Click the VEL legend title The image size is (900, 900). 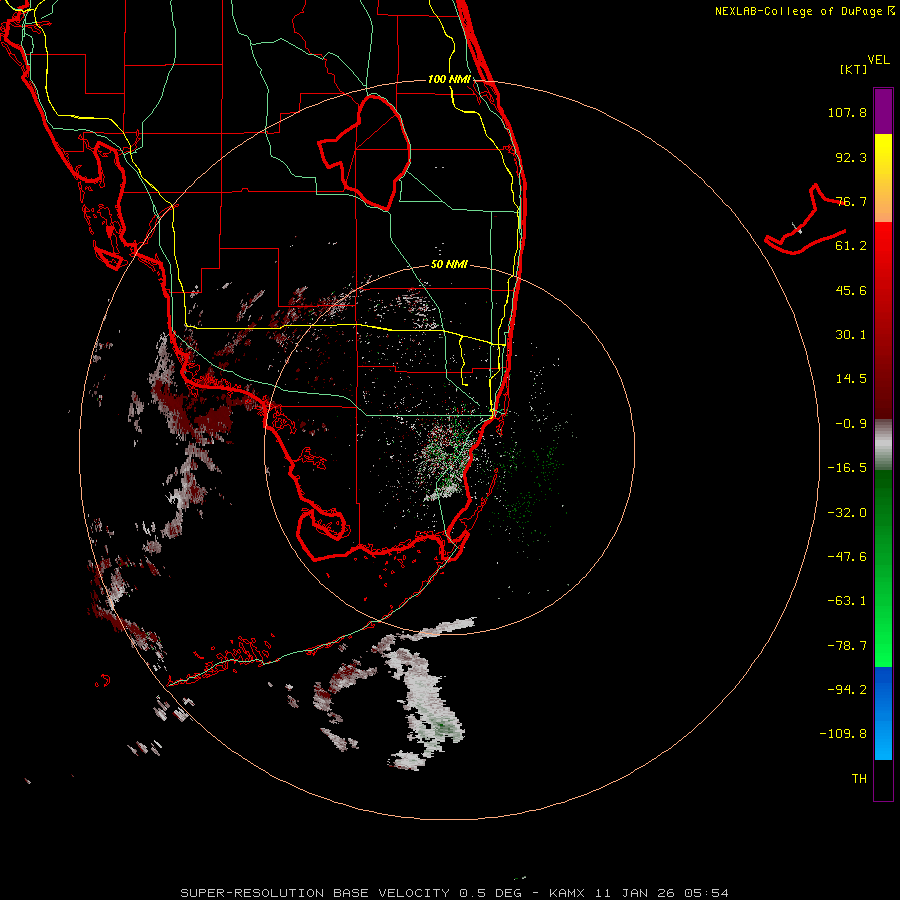click(879, 59)
